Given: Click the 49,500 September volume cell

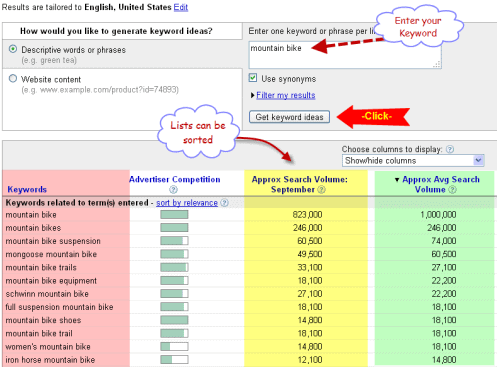Looking at the screenshot, I should 310,254.
